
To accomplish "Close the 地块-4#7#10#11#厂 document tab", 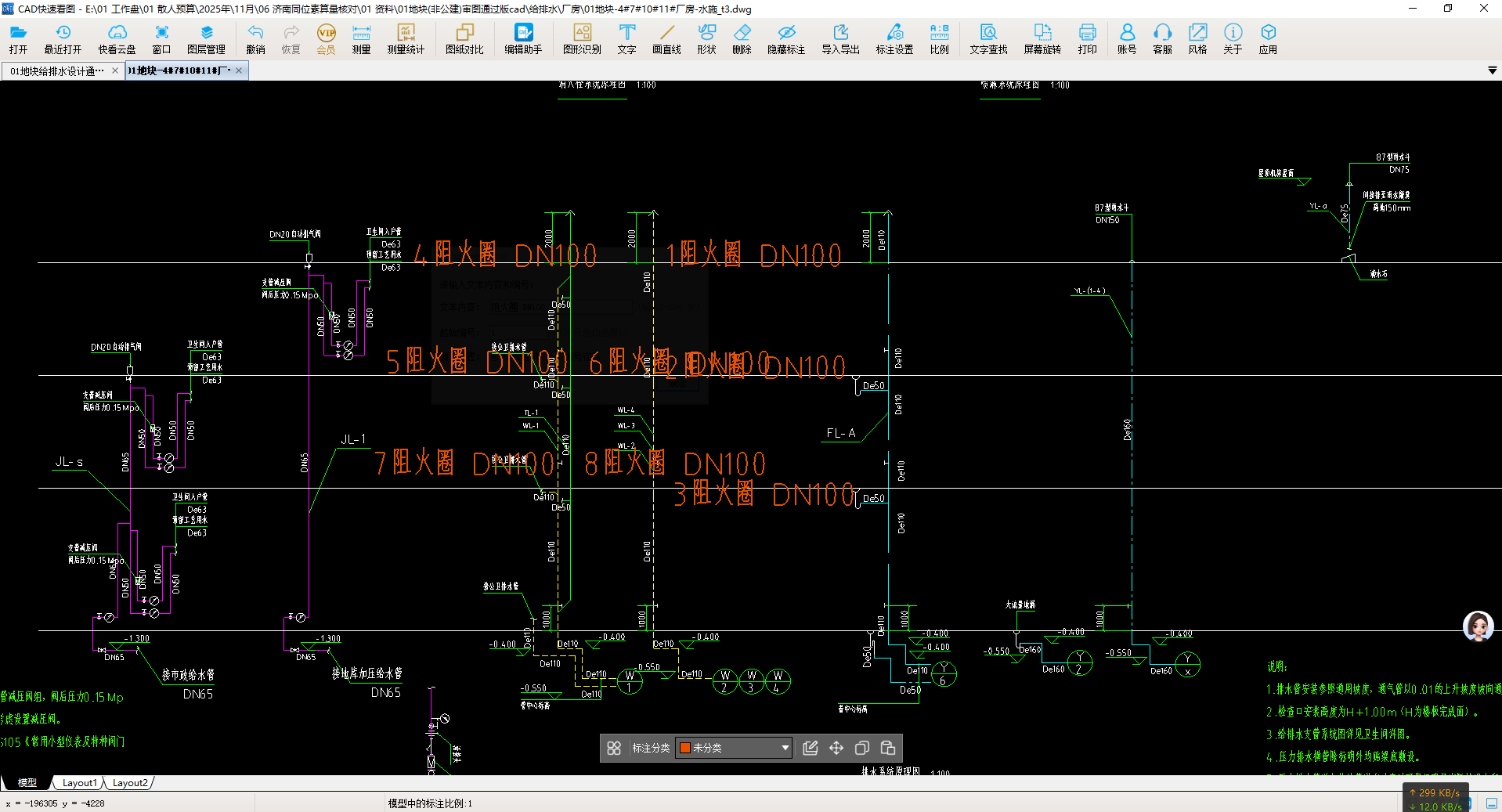I will (x=239, y=70).
